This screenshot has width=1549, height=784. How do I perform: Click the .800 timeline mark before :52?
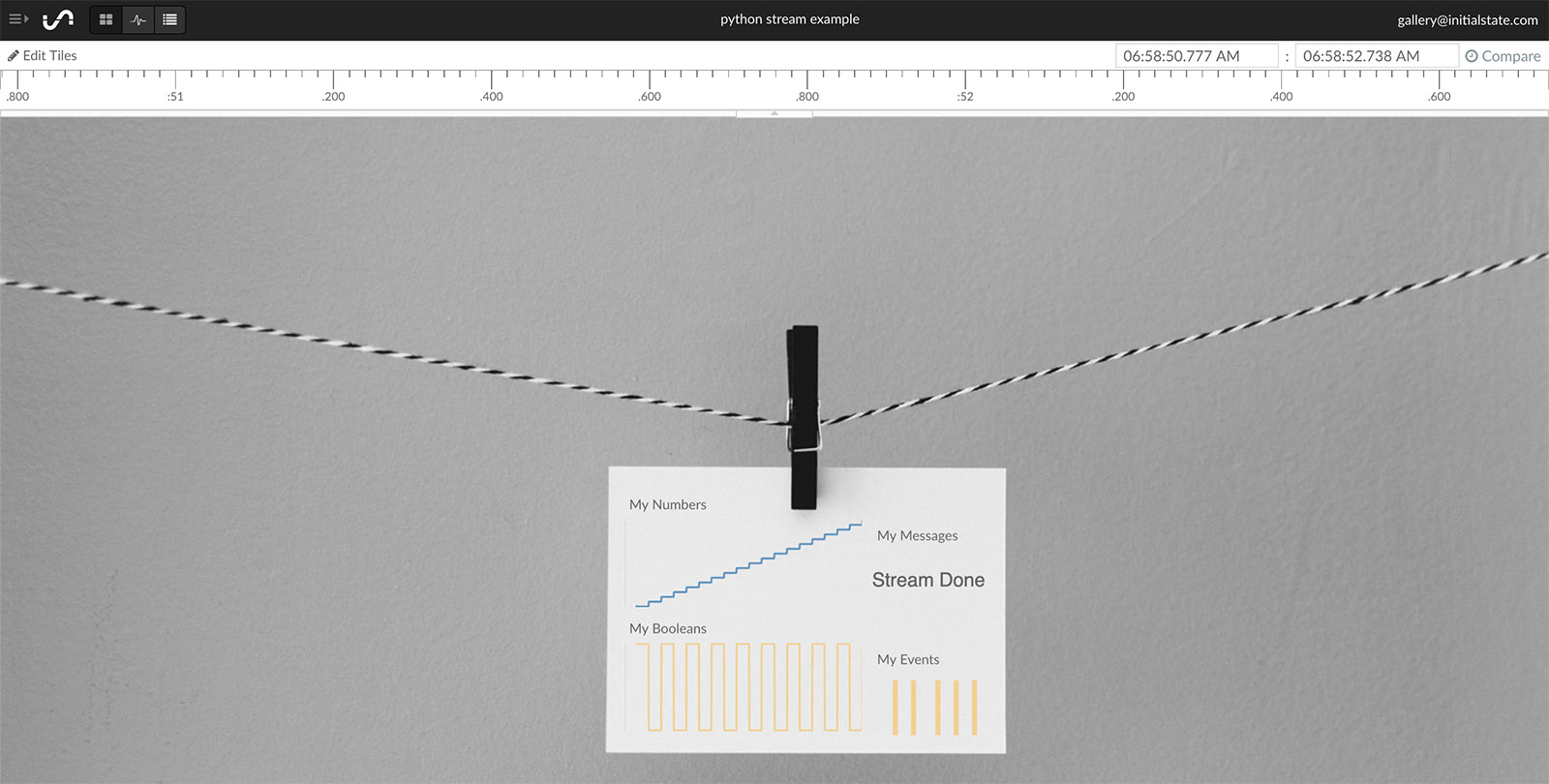[807, 96]
